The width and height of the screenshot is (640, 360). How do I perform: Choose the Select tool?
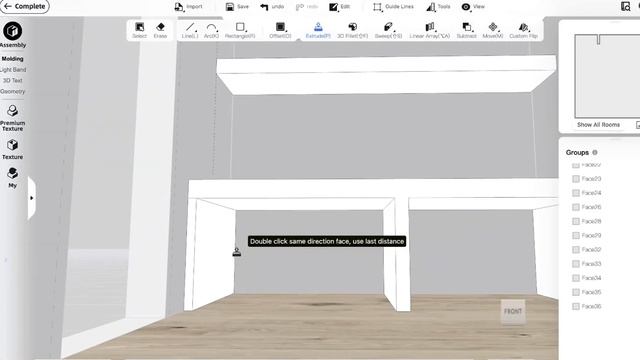(x=139, y=30)
